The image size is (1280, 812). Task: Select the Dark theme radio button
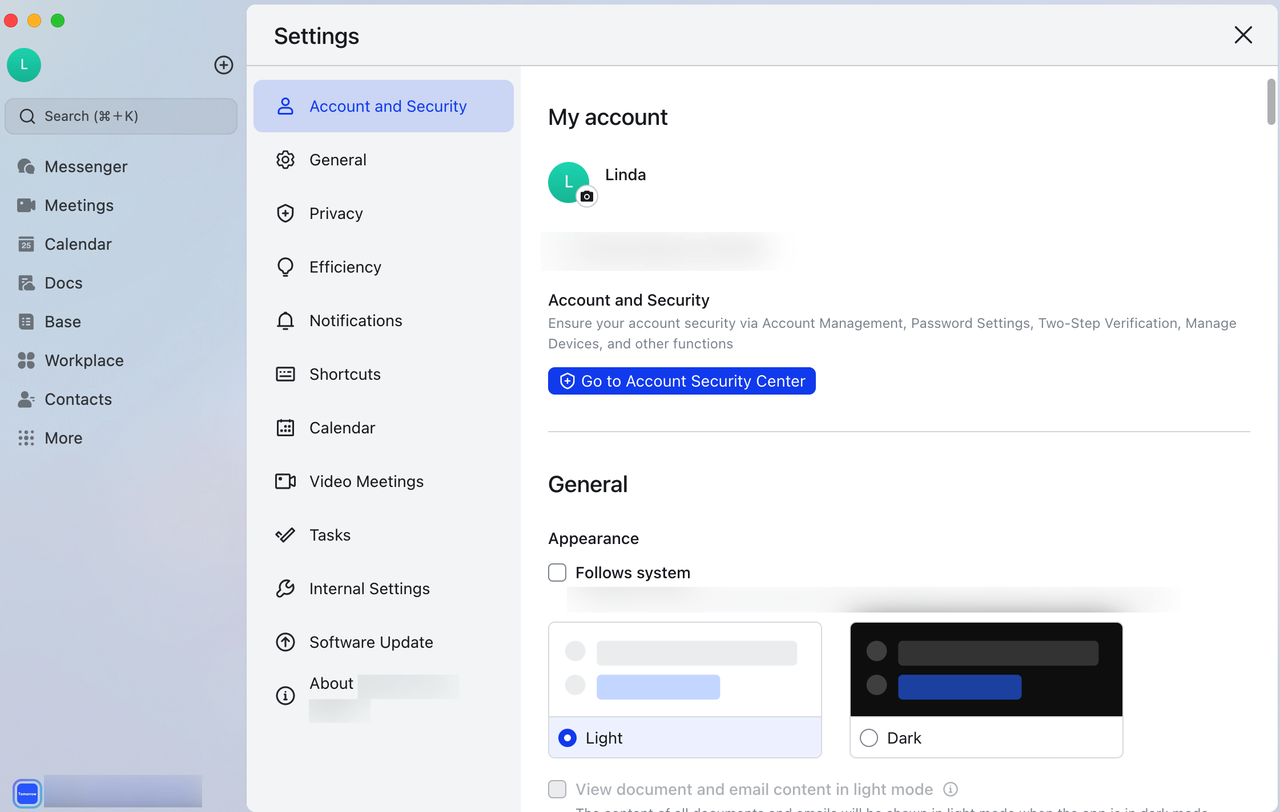tap(869, 737)
